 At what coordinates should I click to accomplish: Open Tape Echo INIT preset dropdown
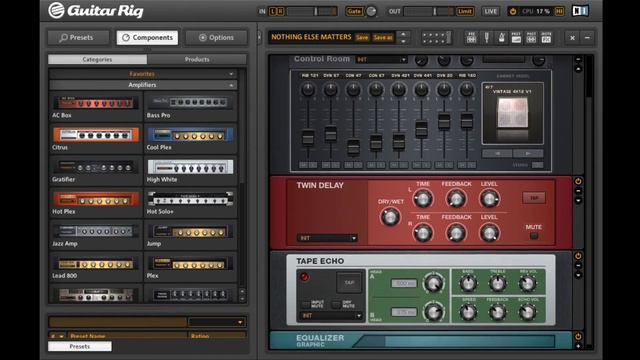pos(331,316)
